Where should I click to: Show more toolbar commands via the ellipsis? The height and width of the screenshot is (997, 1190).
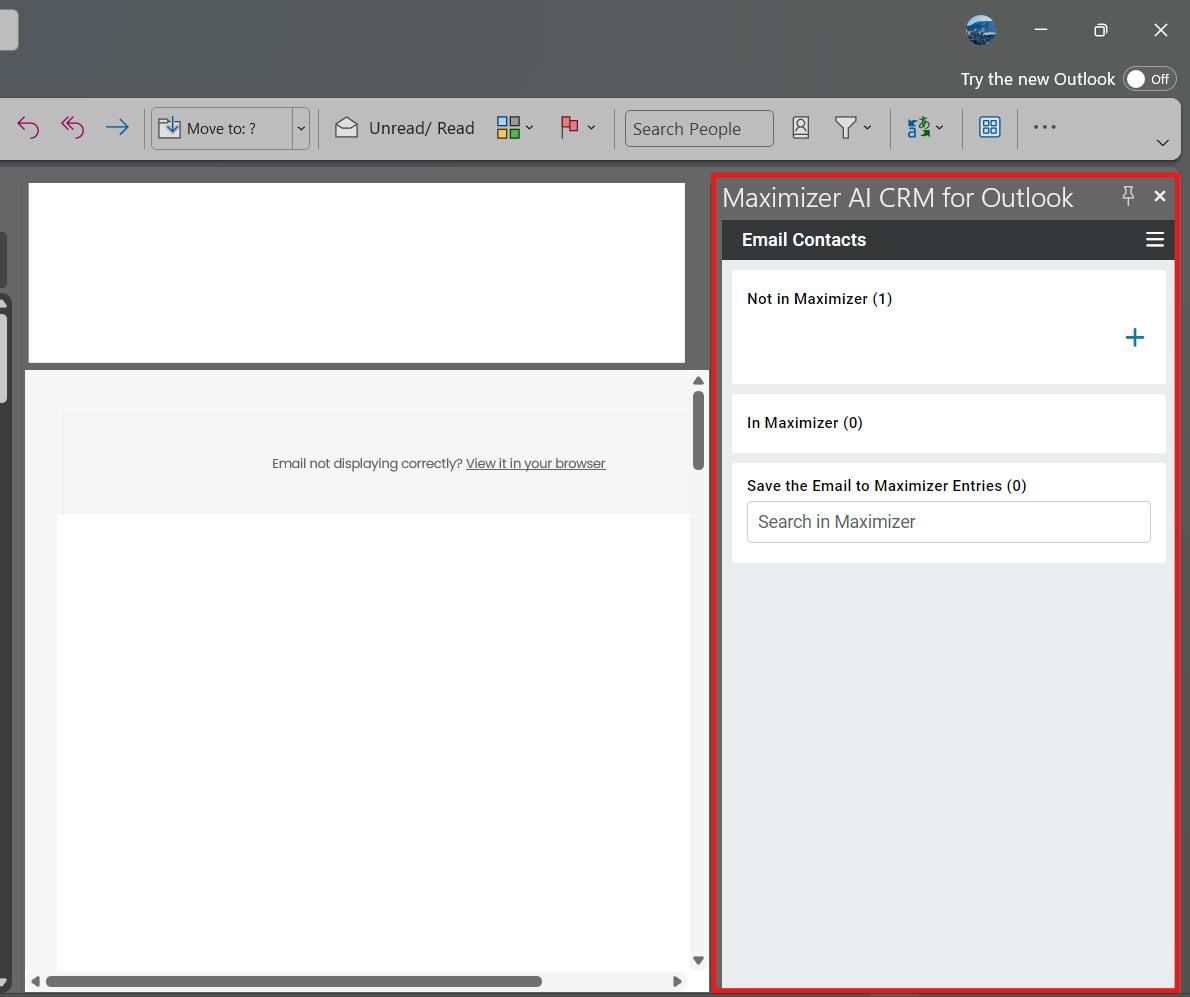click(x=1044, y=127)
